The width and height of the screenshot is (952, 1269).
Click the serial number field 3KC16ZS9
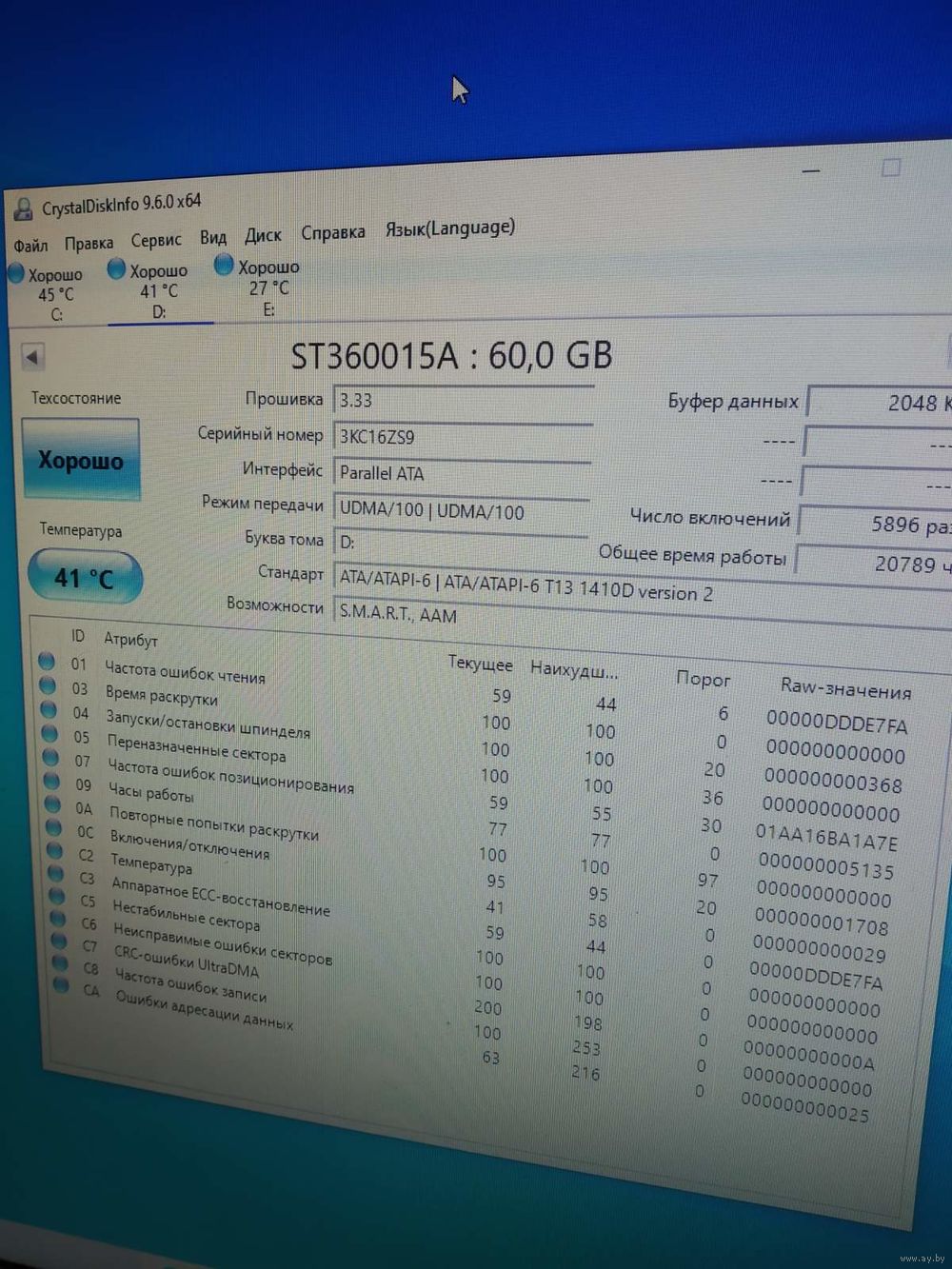tap(463, 437)
